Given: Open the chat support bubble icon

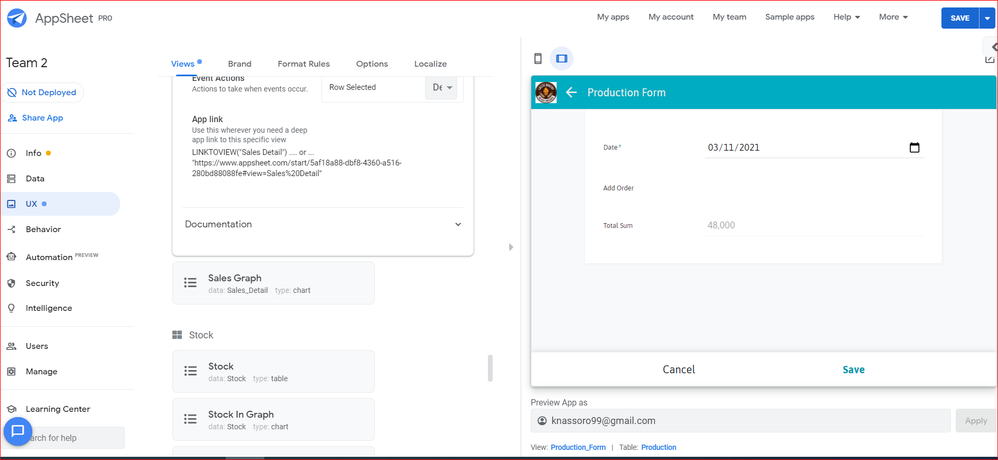Looking at the screenshot, I should click(x=18, y=431).
